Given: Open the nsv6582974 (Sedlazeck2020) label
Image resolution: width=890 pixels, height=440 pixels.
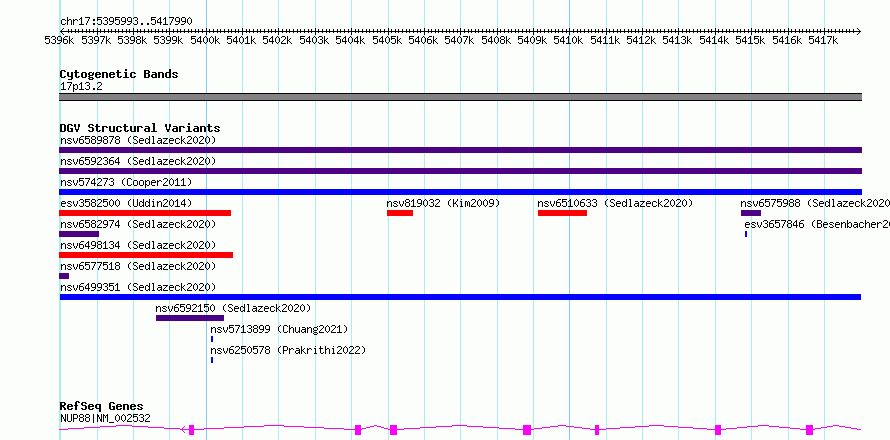Looking at the screenshot, I should (138, 224).
